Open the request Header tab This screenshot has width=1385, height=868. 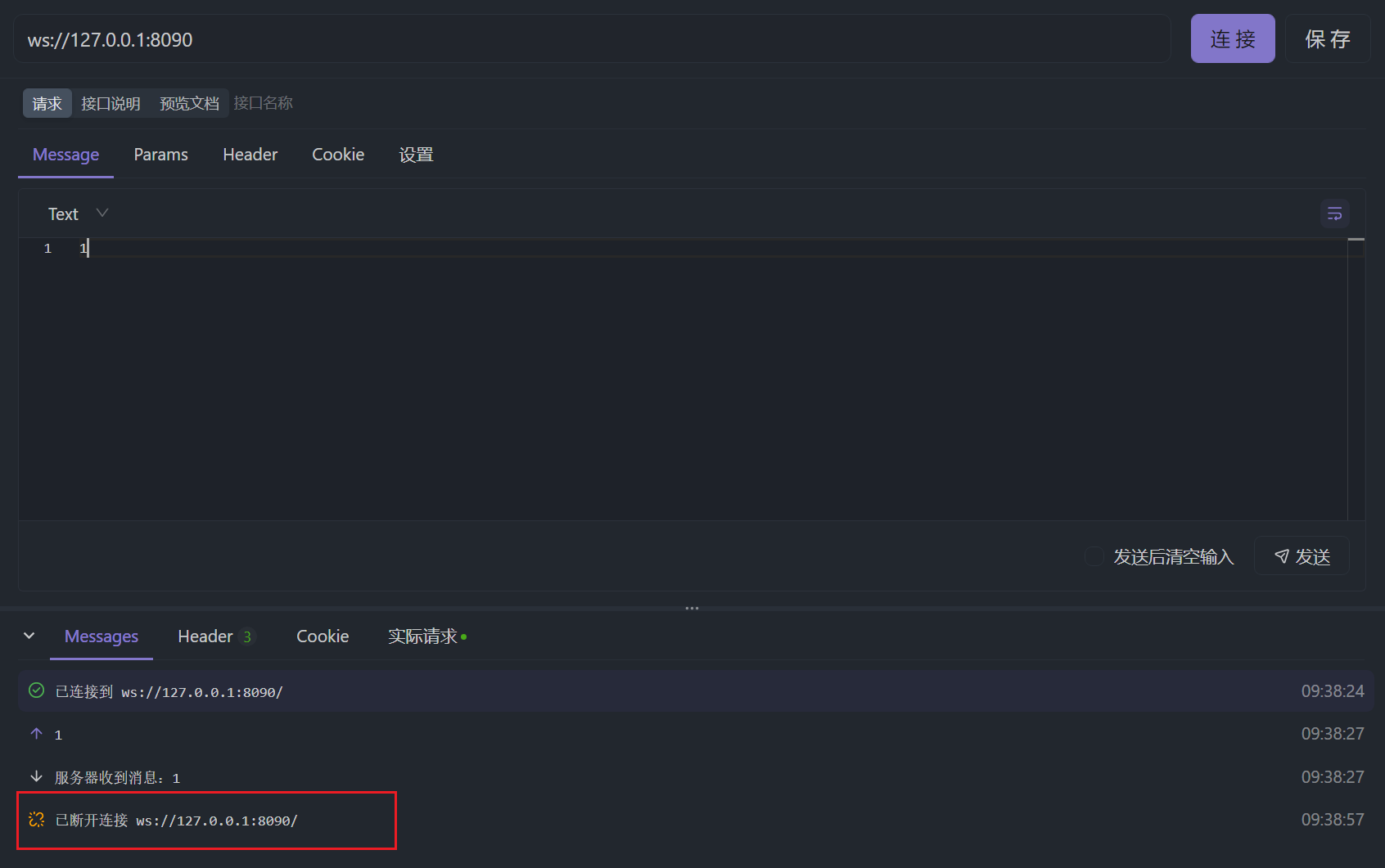tap(250, 155)
